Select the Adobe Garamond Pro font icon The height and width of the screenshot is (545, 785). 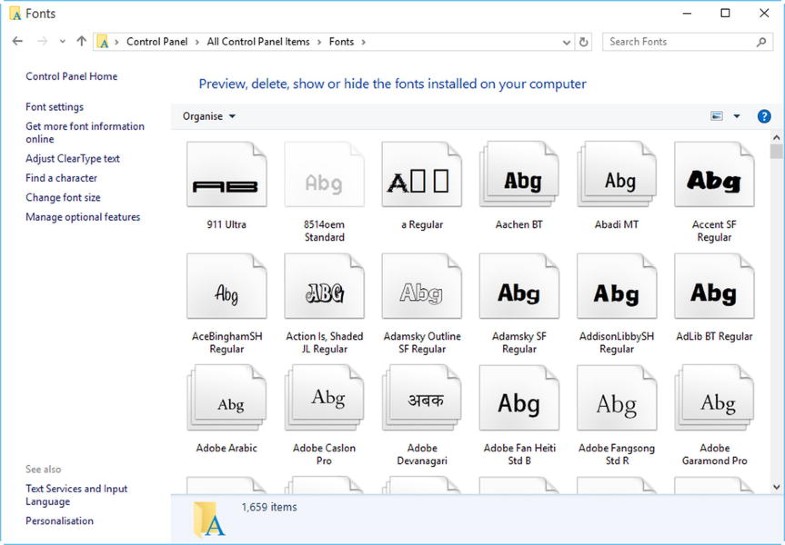pos(714,397)
